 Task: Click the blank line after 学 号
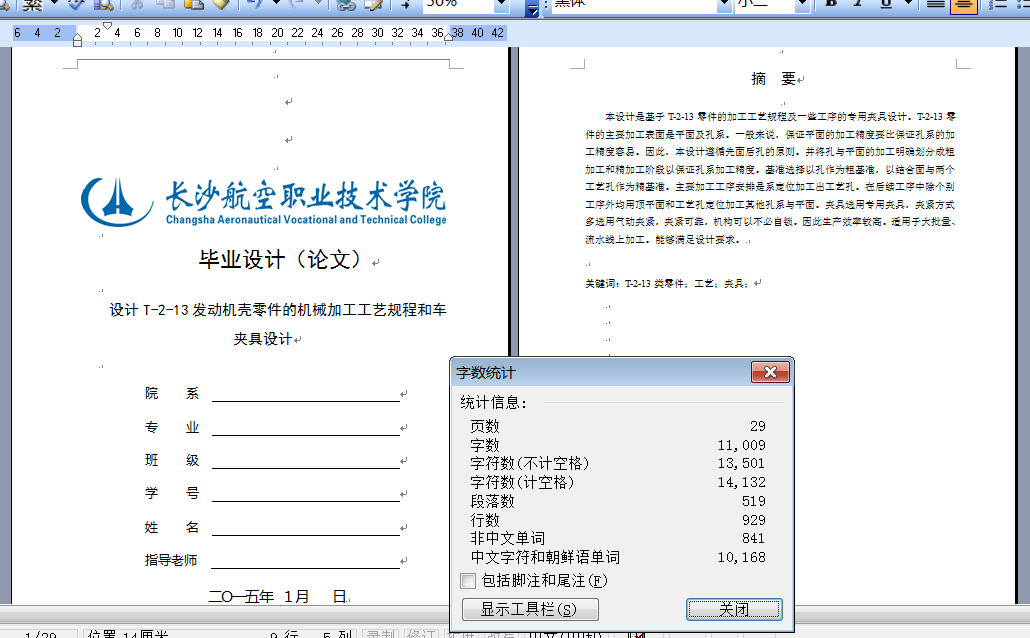tap(305, 493)
